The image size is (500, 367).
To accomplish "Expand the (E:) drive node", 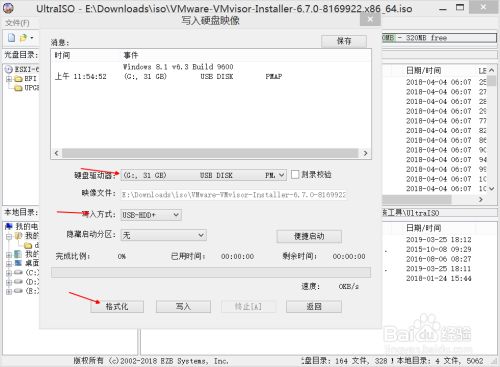I will (9, 291).
